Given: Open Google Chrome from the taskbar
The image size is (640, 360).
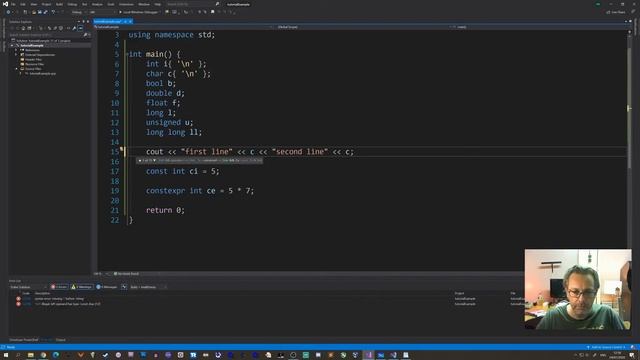Looking at the screenshot, I should pyautogui.click(x=43, y=355).
